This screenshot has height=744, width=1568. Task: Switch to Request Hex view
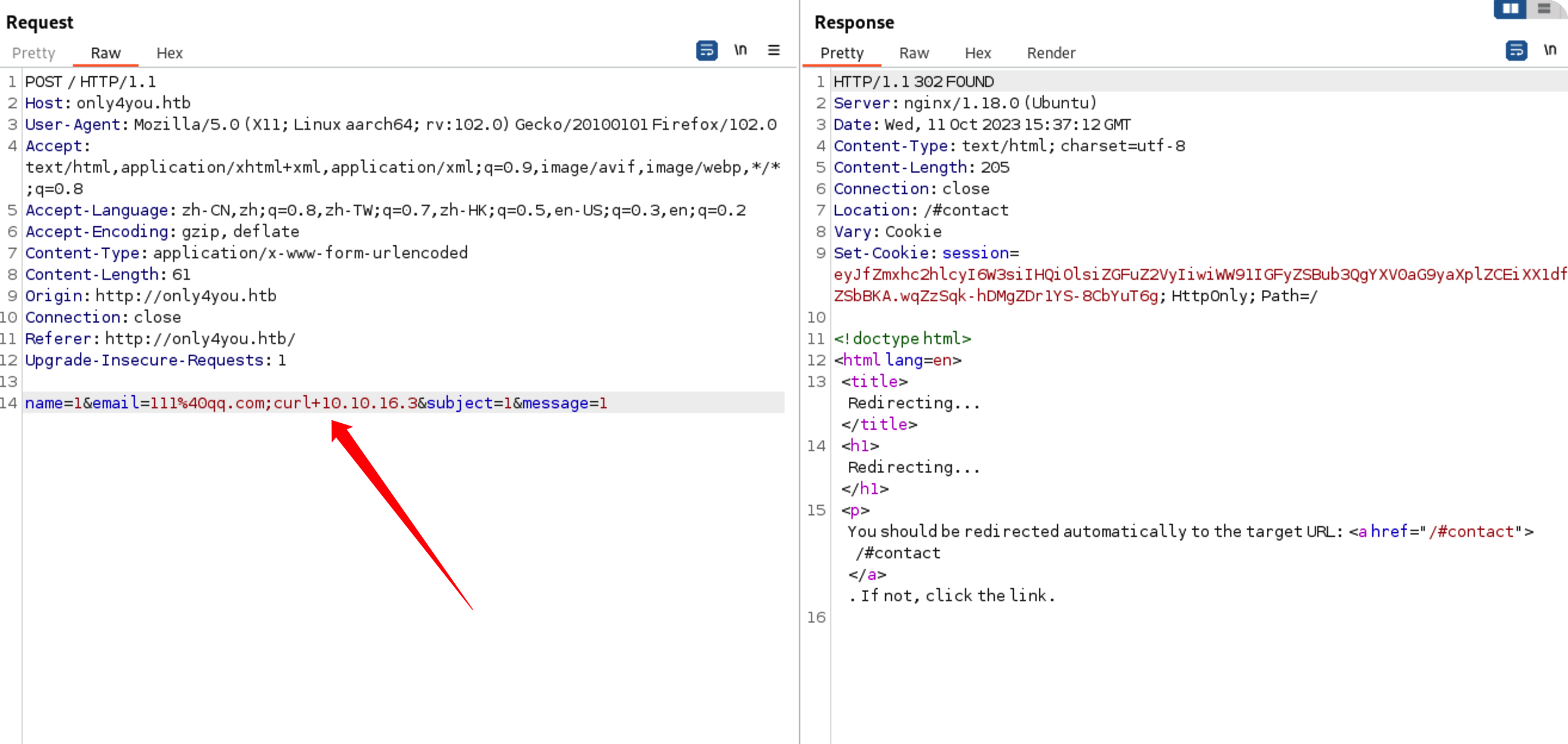click(x=169, y=53)
